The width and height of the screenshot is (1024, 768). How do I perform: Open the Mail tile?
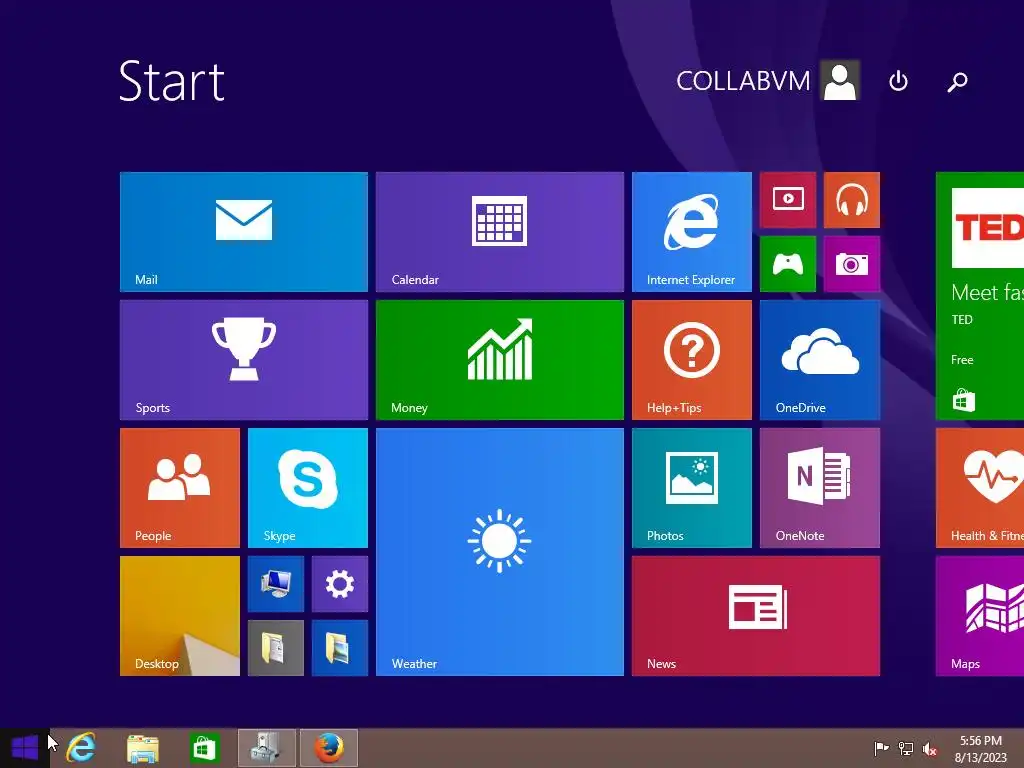click(x=244, y=232)
